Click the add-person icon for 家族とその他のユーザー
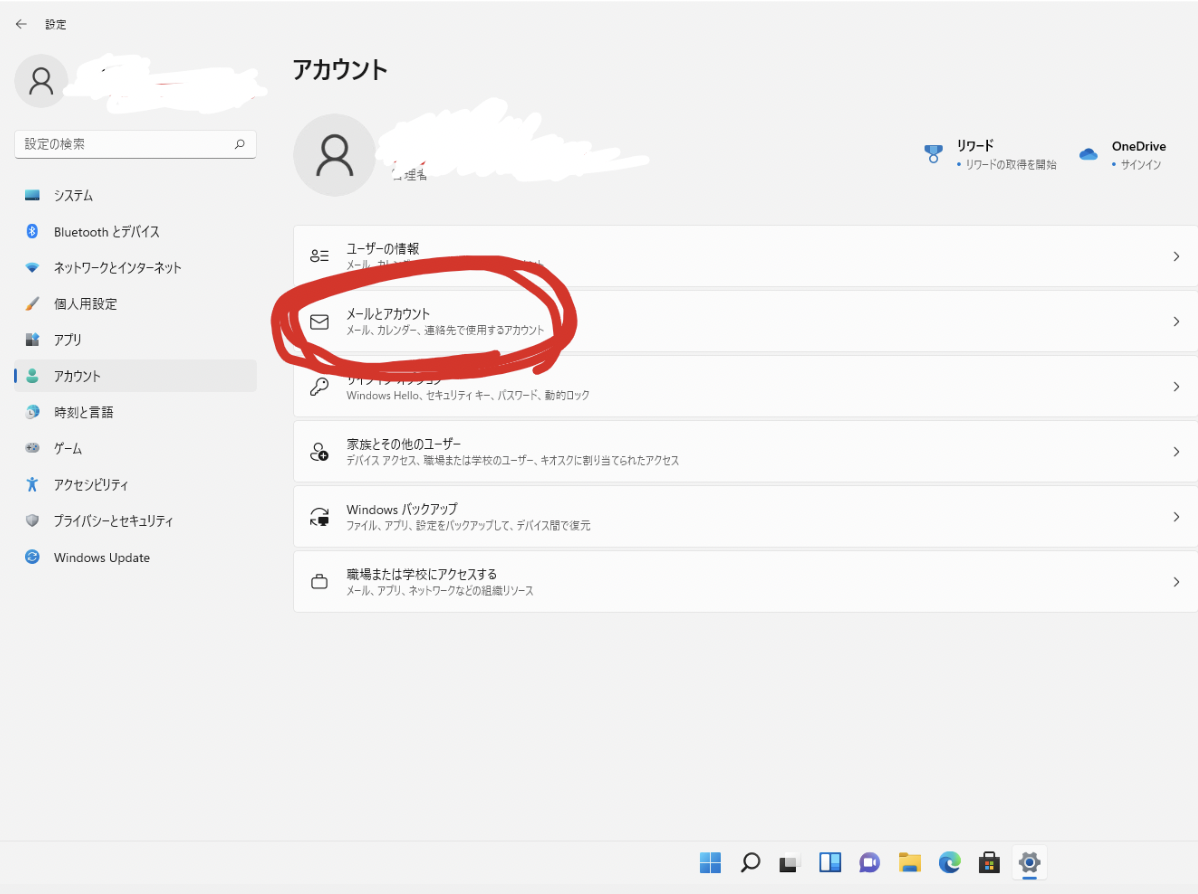Screen dimensions: 1198x894 click(319, 452)
